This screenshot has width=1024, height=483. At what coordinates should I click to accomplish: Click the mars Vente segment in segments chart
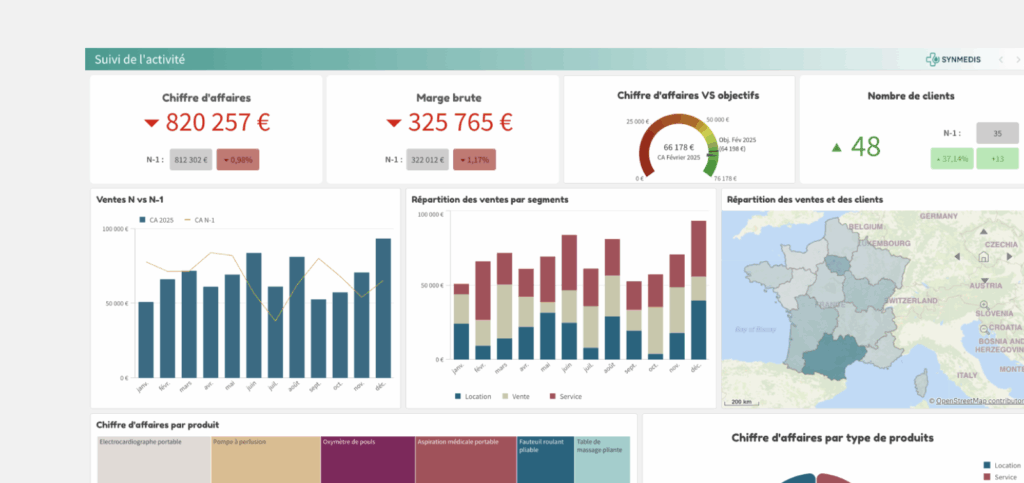(x=505, y=311)
